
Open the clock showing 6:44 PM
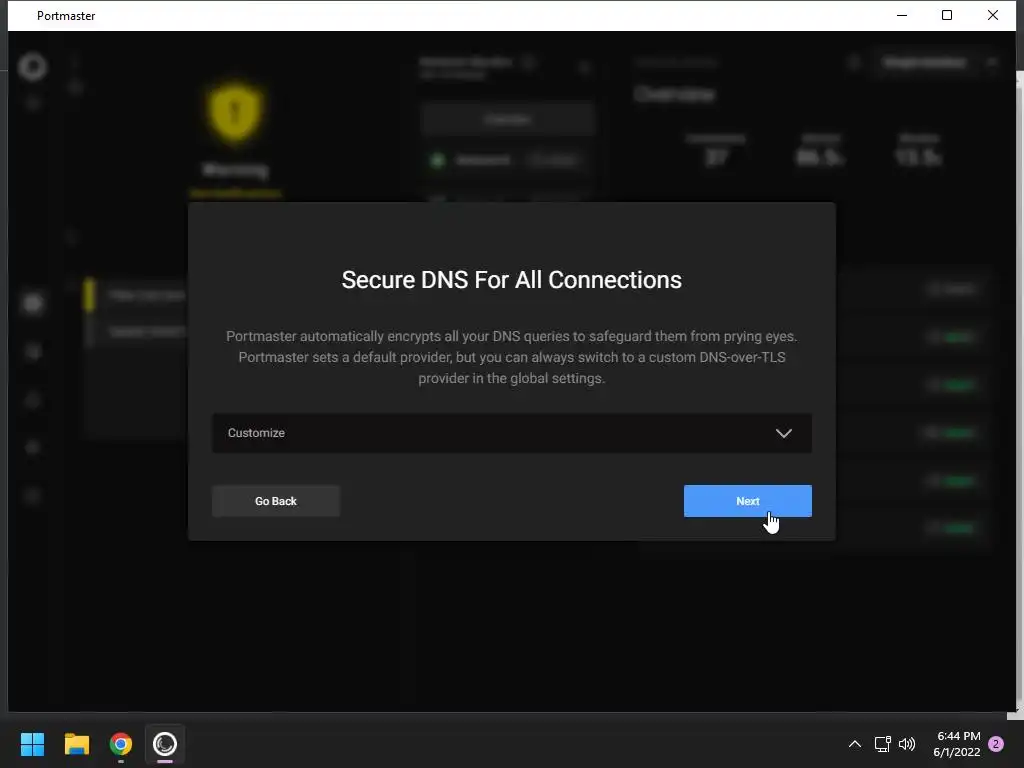[x=957, y=744]
